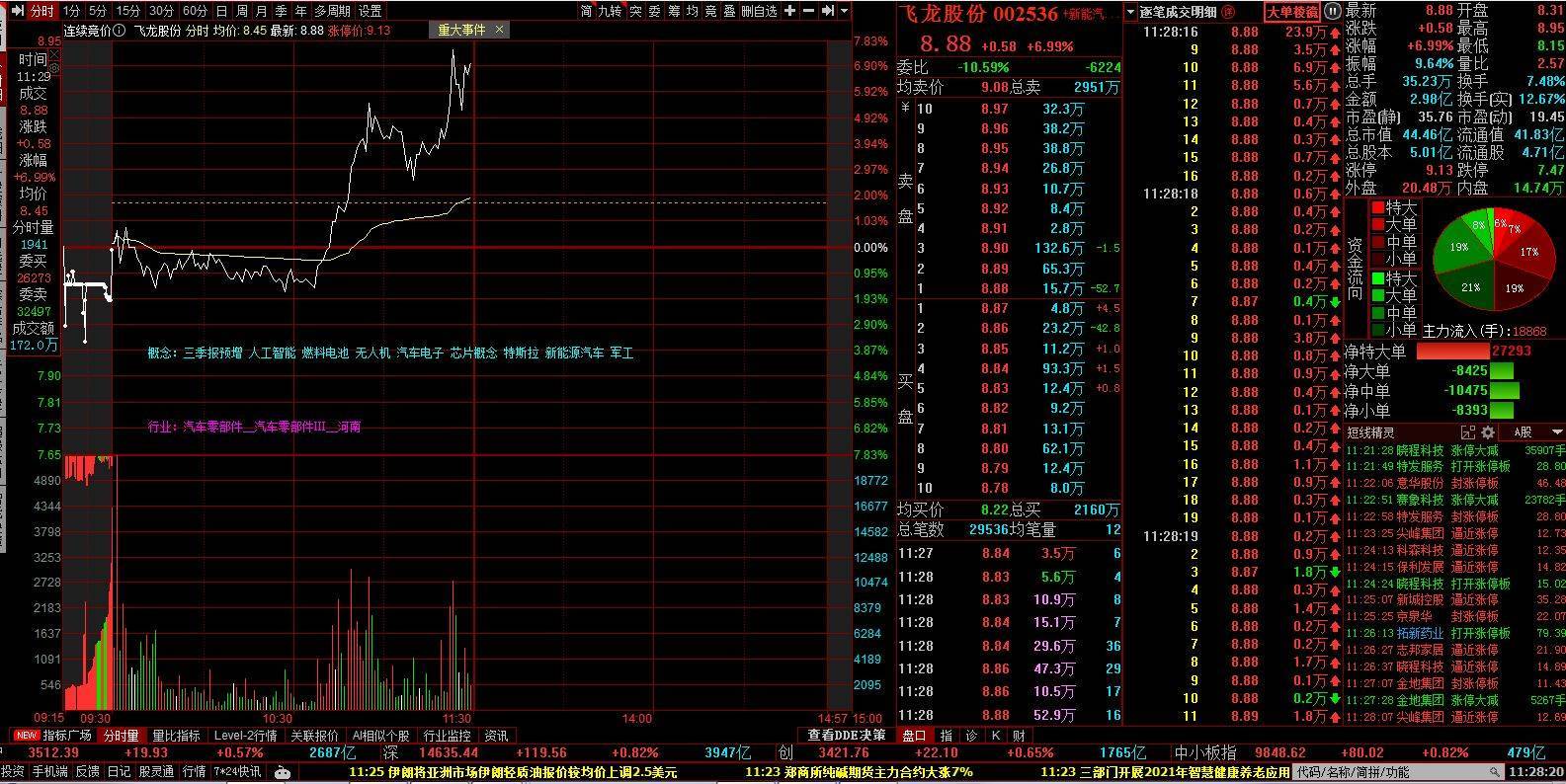This screenshot has height=784, width=1566.
Task: Select the 量比指标 tab
Action: click(x=176, y=736)
